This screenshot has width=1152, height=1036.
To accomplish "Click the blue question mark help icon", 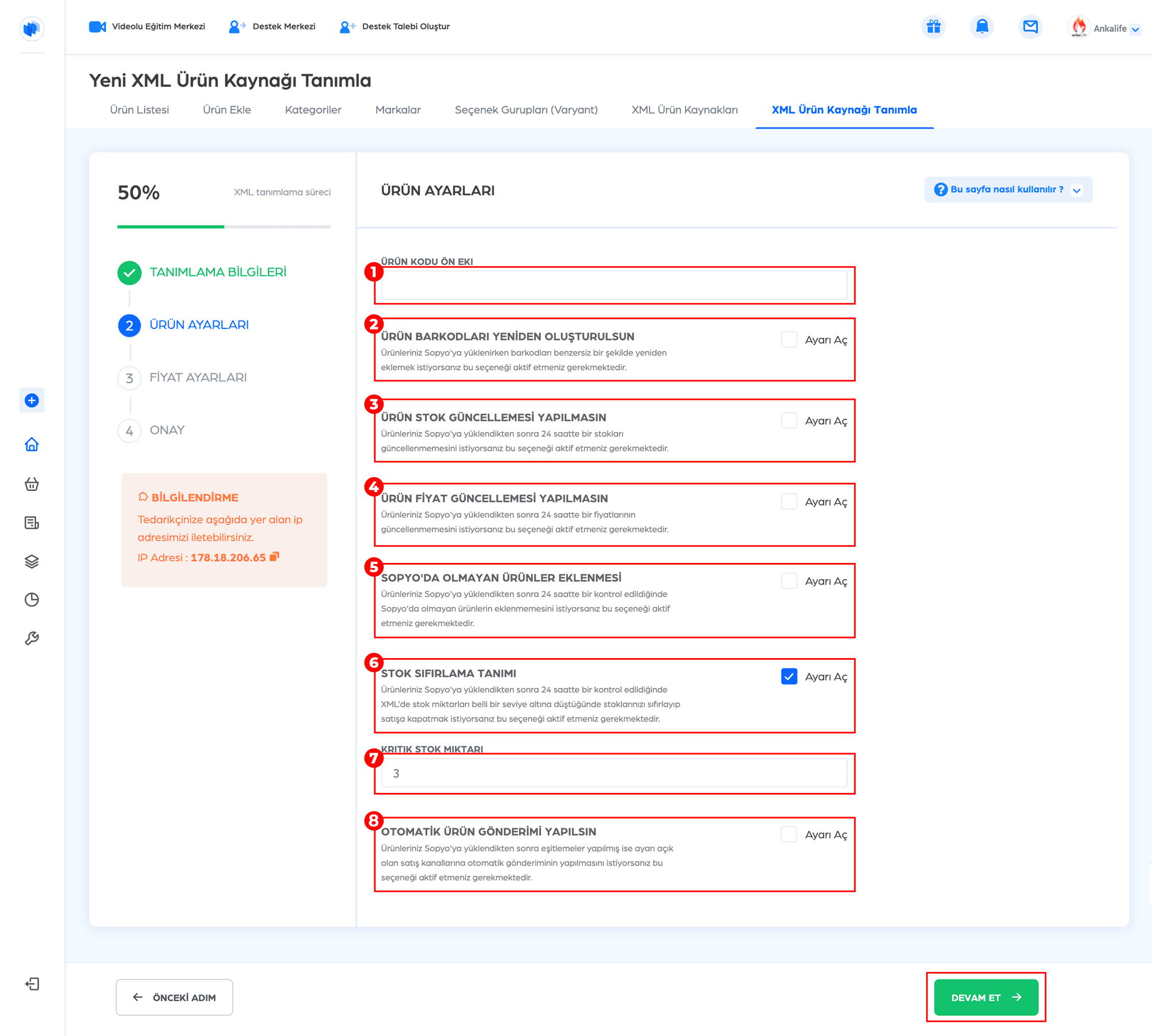I will pos(941,190).
